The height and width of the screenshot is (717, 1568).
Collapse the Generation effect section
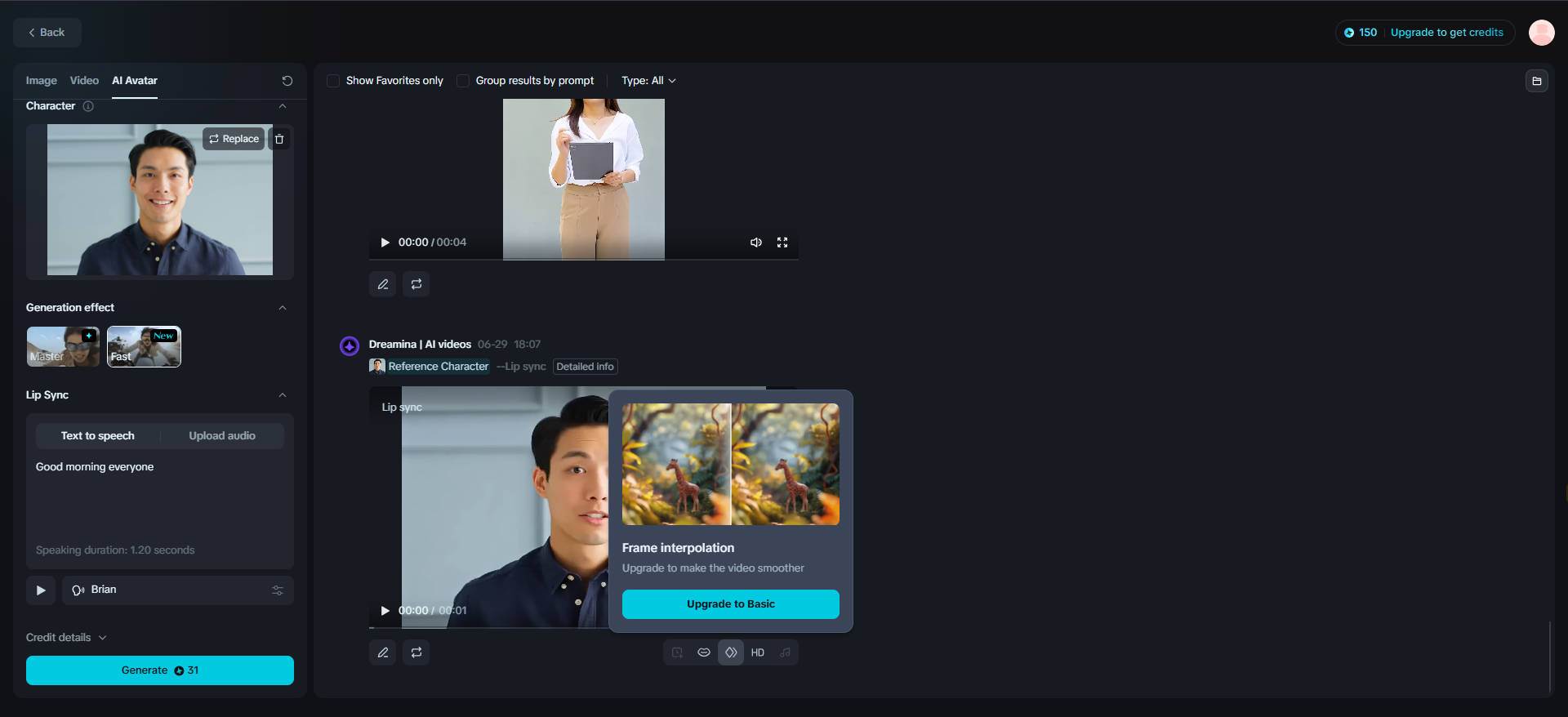pos(283,308)
